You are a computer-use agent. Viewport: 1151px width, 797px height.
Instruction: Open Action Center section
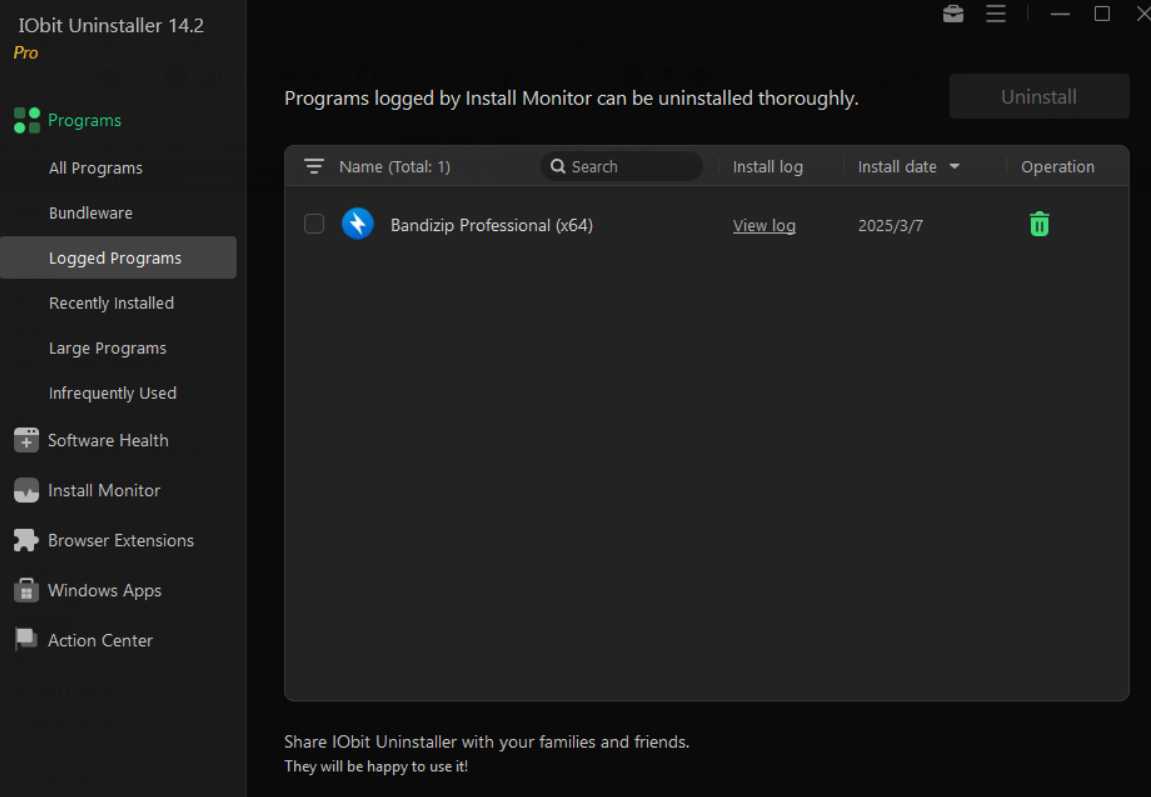point(101,640)
